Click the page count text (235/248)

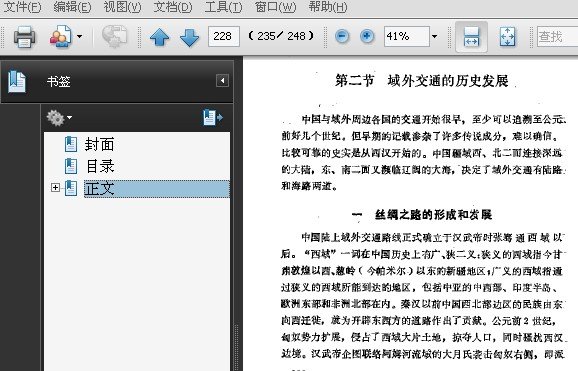(281, 36)
